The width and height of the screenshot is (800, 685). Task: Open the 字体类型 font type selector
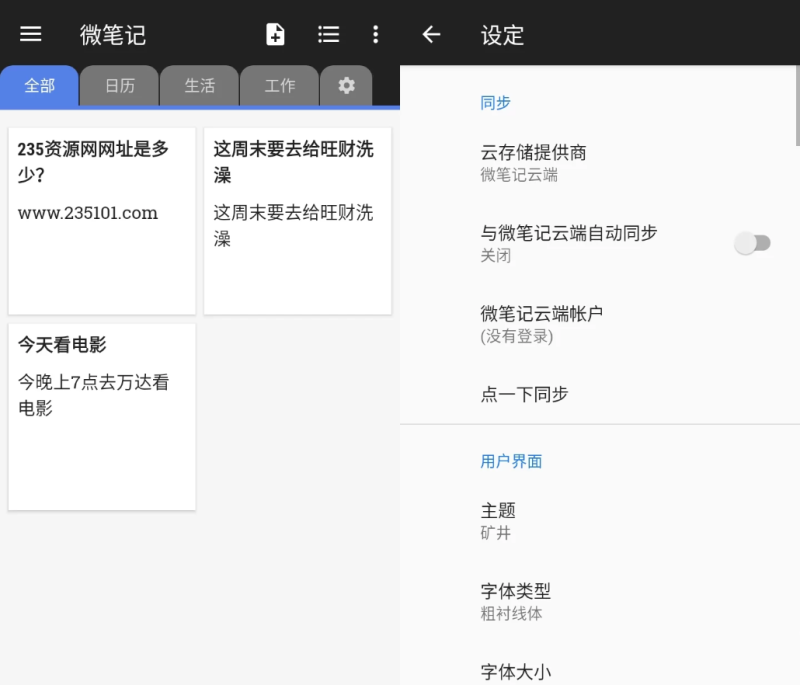600,602
